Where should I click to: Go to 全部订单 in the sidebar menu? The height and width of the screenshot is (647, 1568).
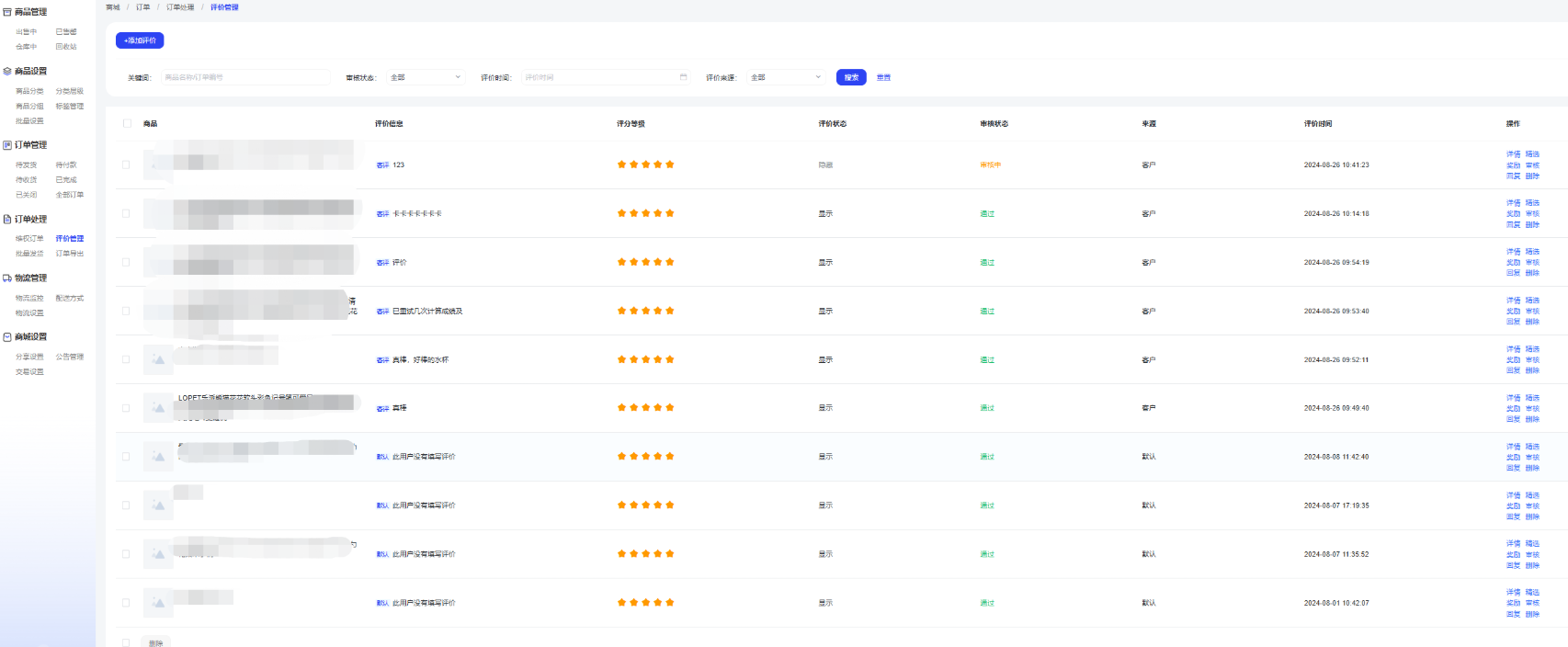70,195
